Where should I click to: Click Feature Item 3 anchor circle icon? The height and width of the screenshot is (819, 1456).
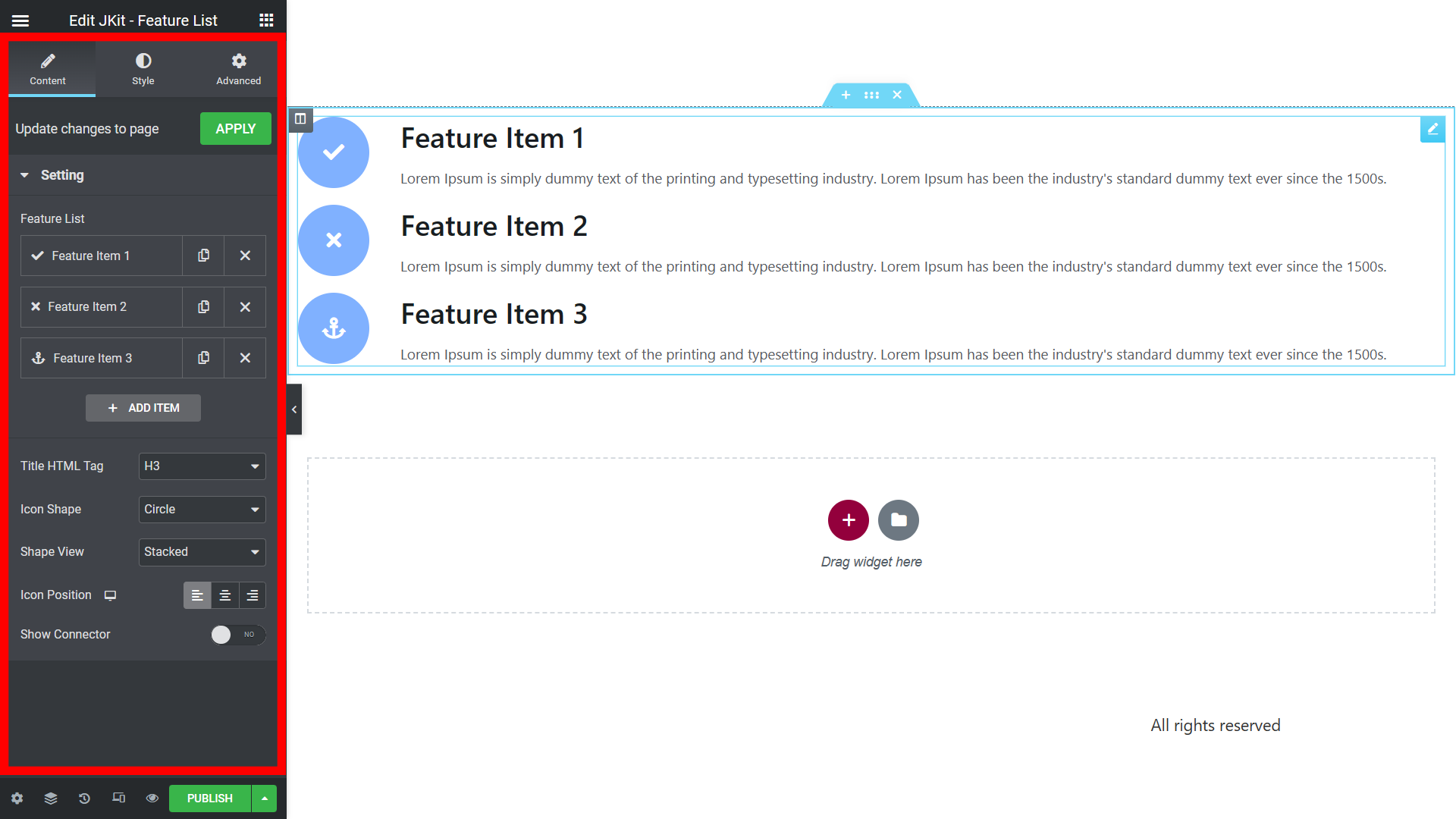tap(334, 328)
